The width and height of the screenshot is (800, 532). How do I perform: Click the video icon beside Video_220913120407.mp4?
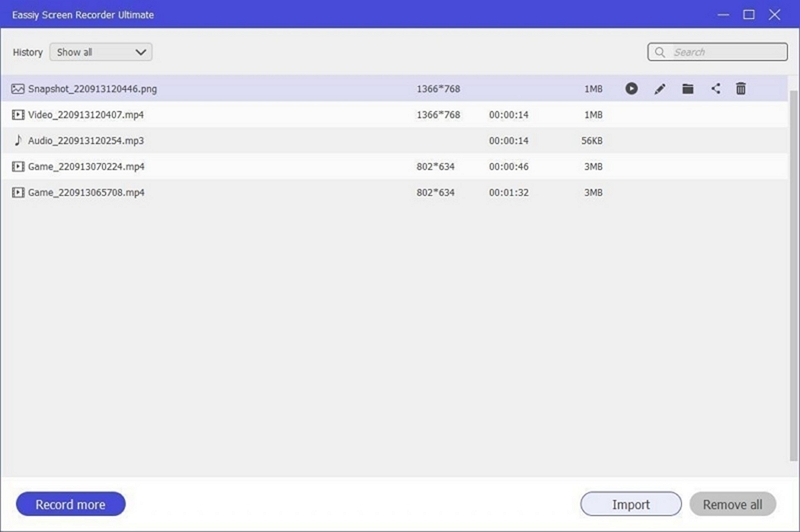coord(18,115)
